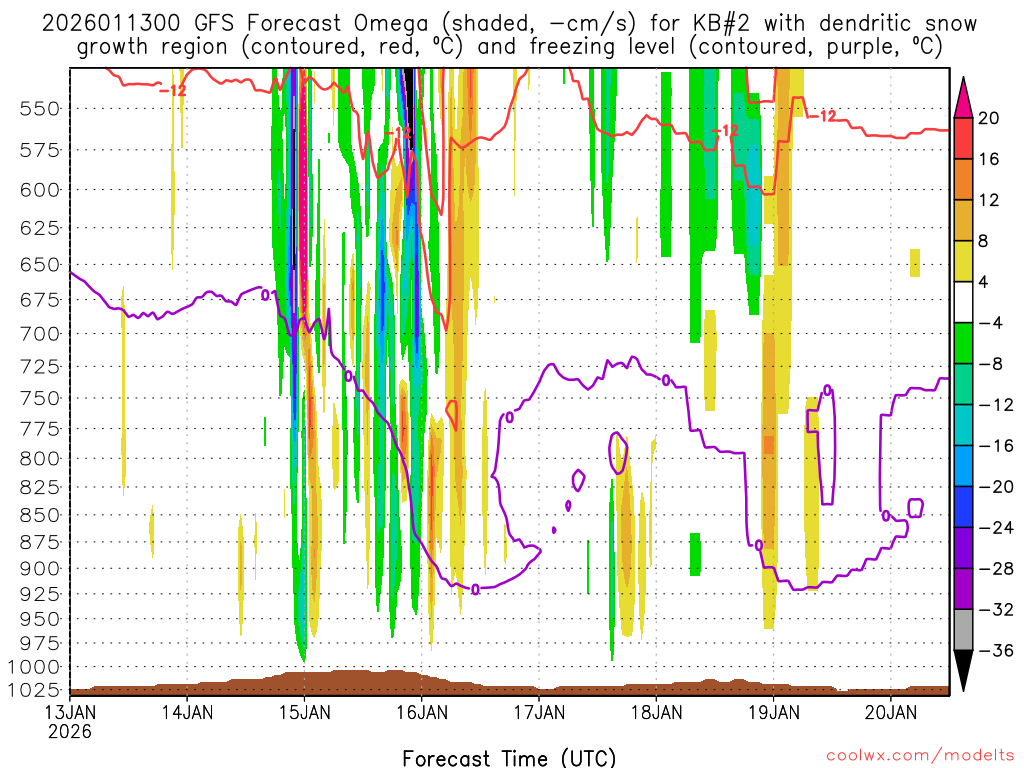Click the 16JAN date label

coord(422,712)
